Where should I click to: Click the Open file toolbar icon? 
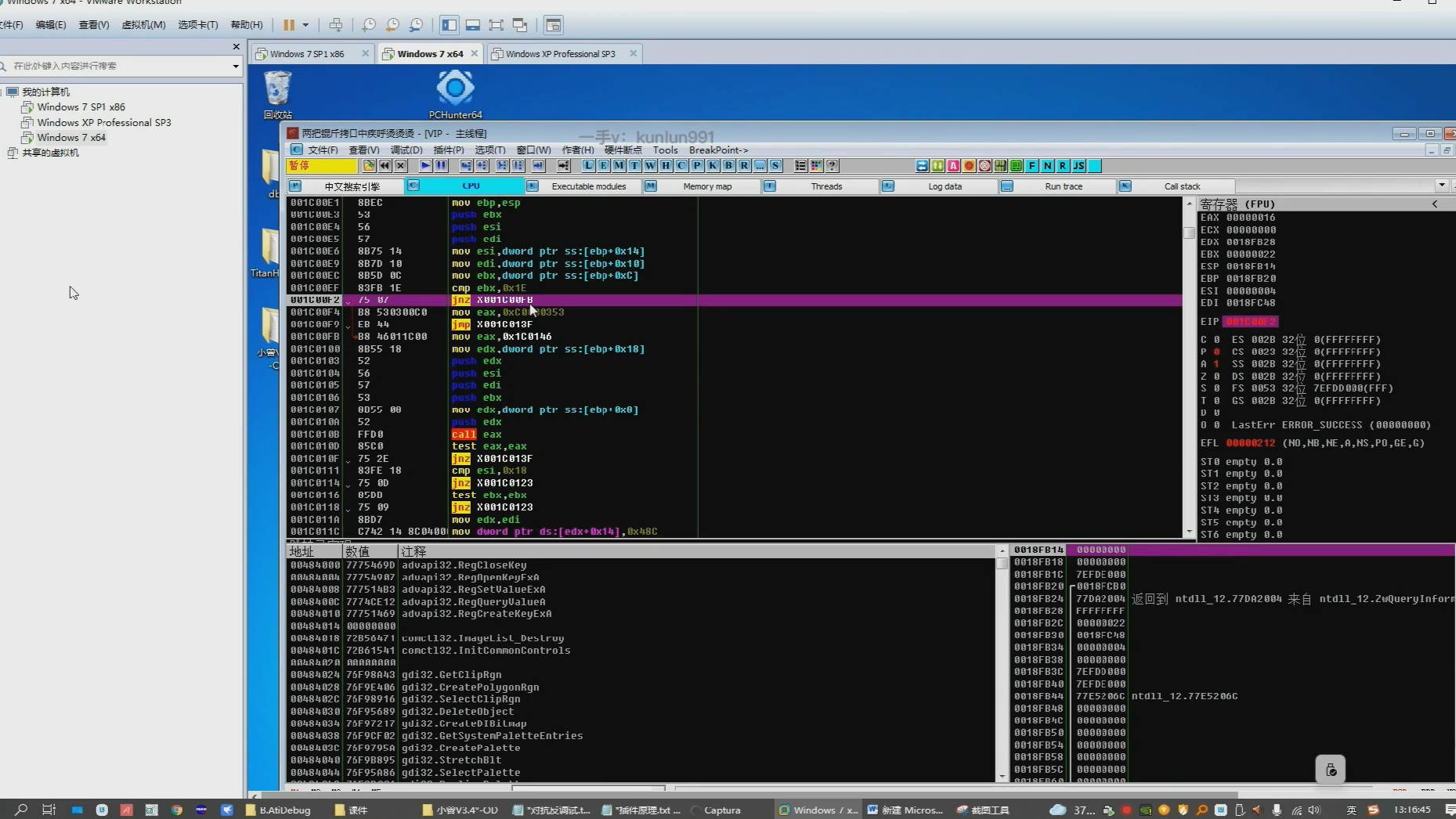point(369,166)
